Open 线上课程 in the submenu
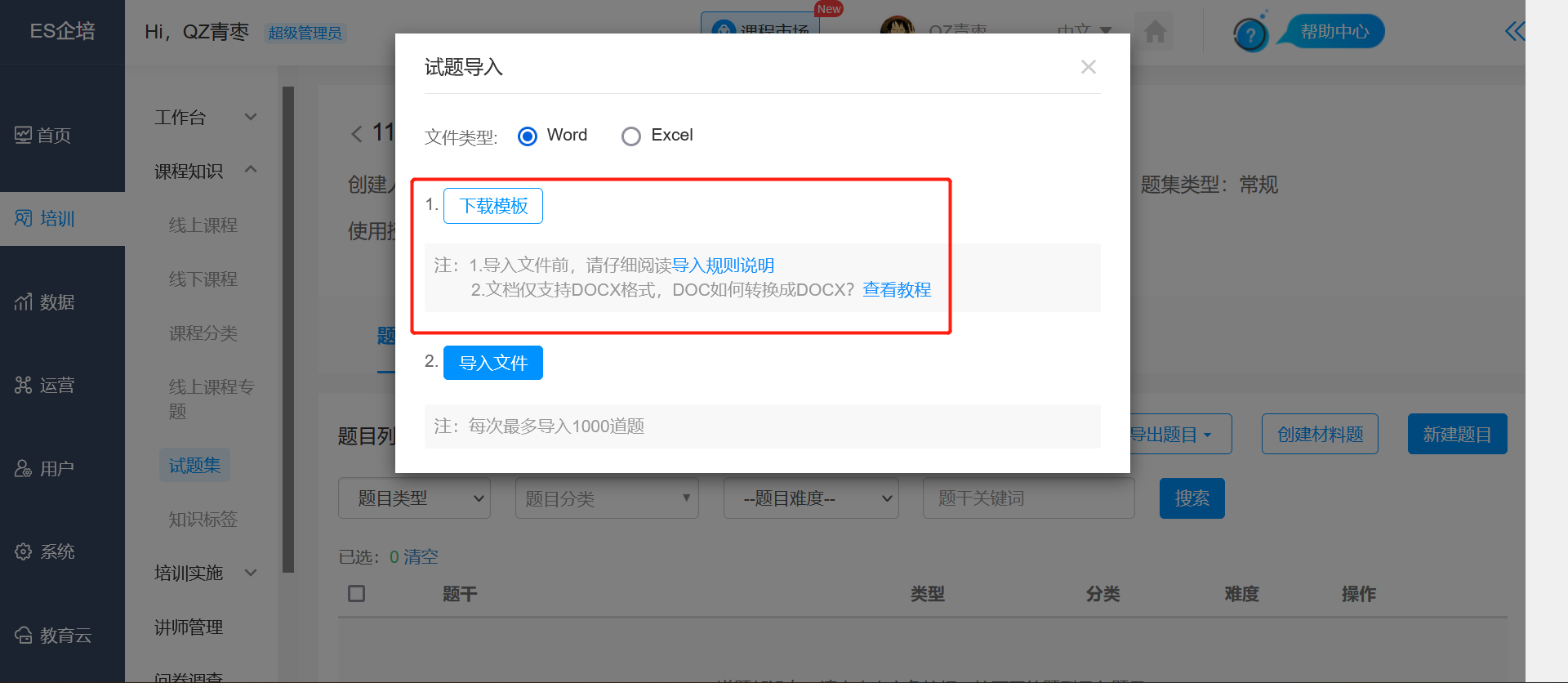Viewport: 1568px width, 683px height. [x=203, y=225]
